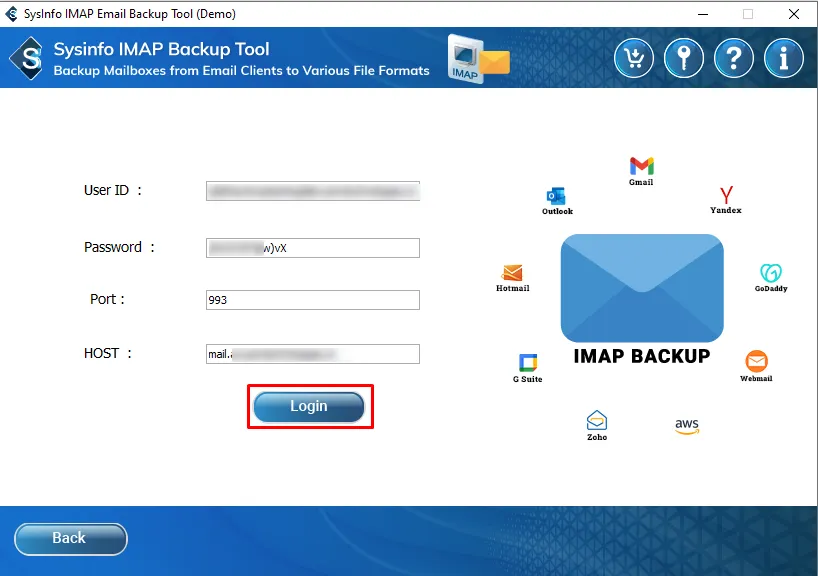This screenshot has height=576, width=818.
Task: Go back with the Back button
Action: 71,538
